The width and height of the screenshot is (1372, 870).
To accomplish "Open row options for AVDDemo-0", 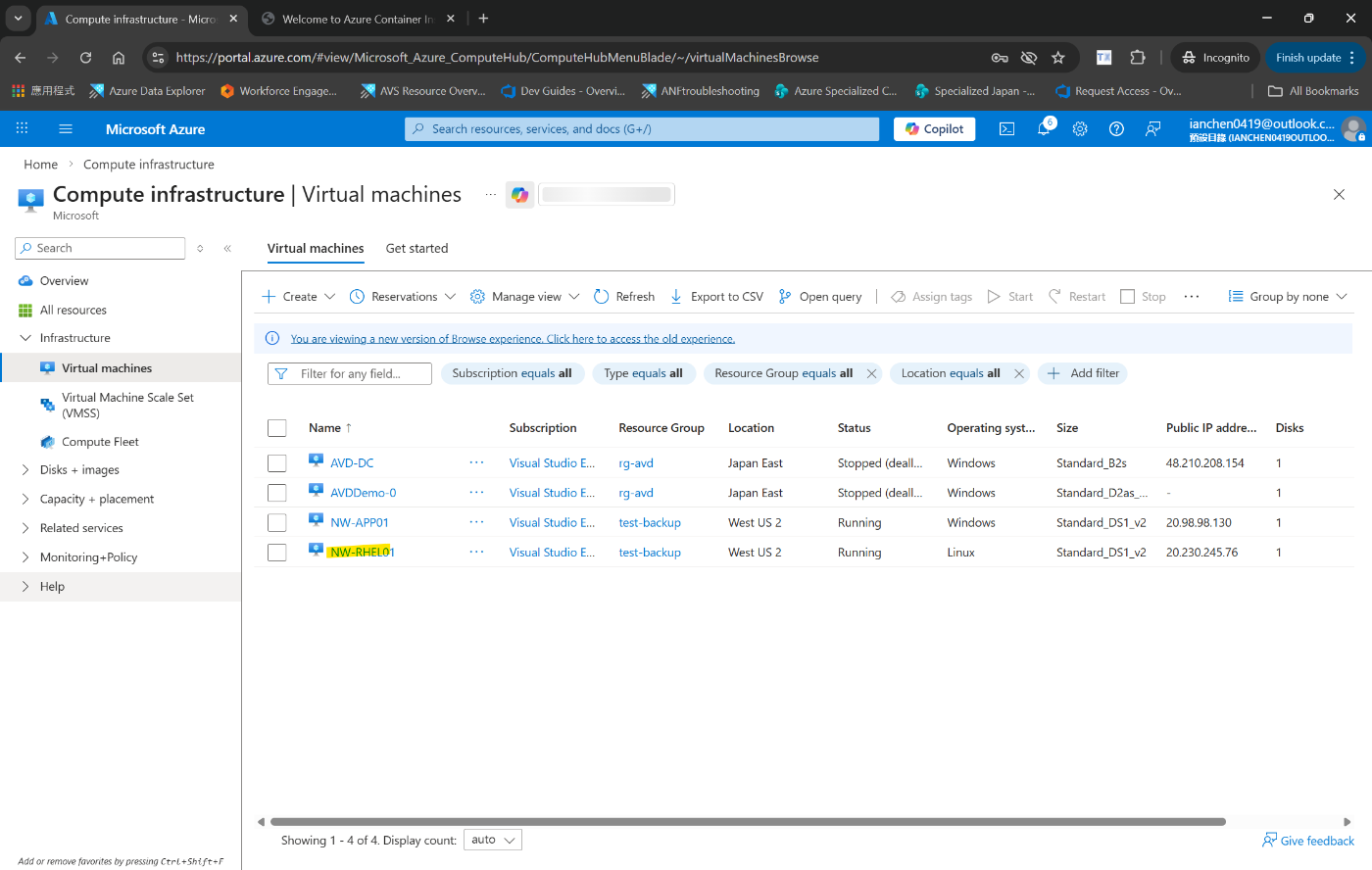I will click(x=476, y=493).
